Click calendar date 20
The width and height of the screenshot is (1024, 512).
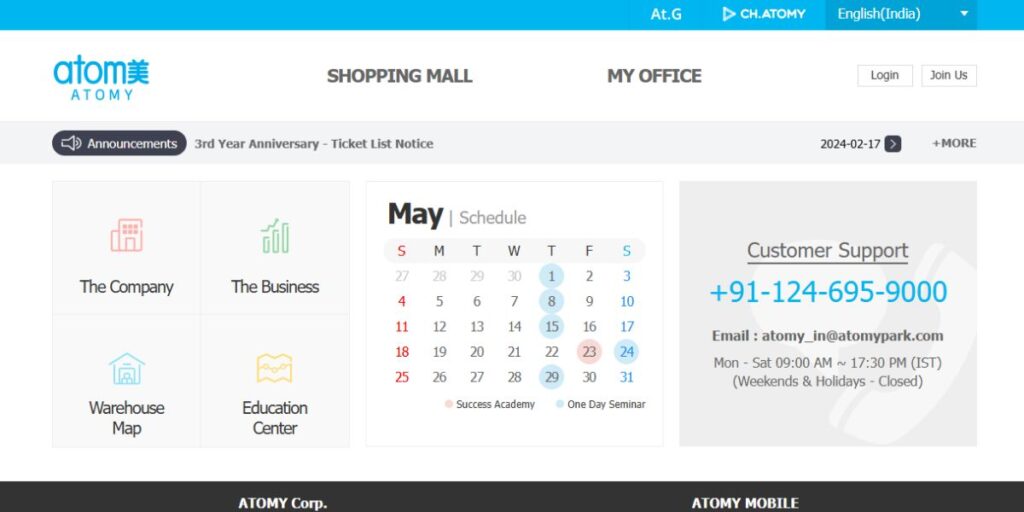tap(477, 352)
